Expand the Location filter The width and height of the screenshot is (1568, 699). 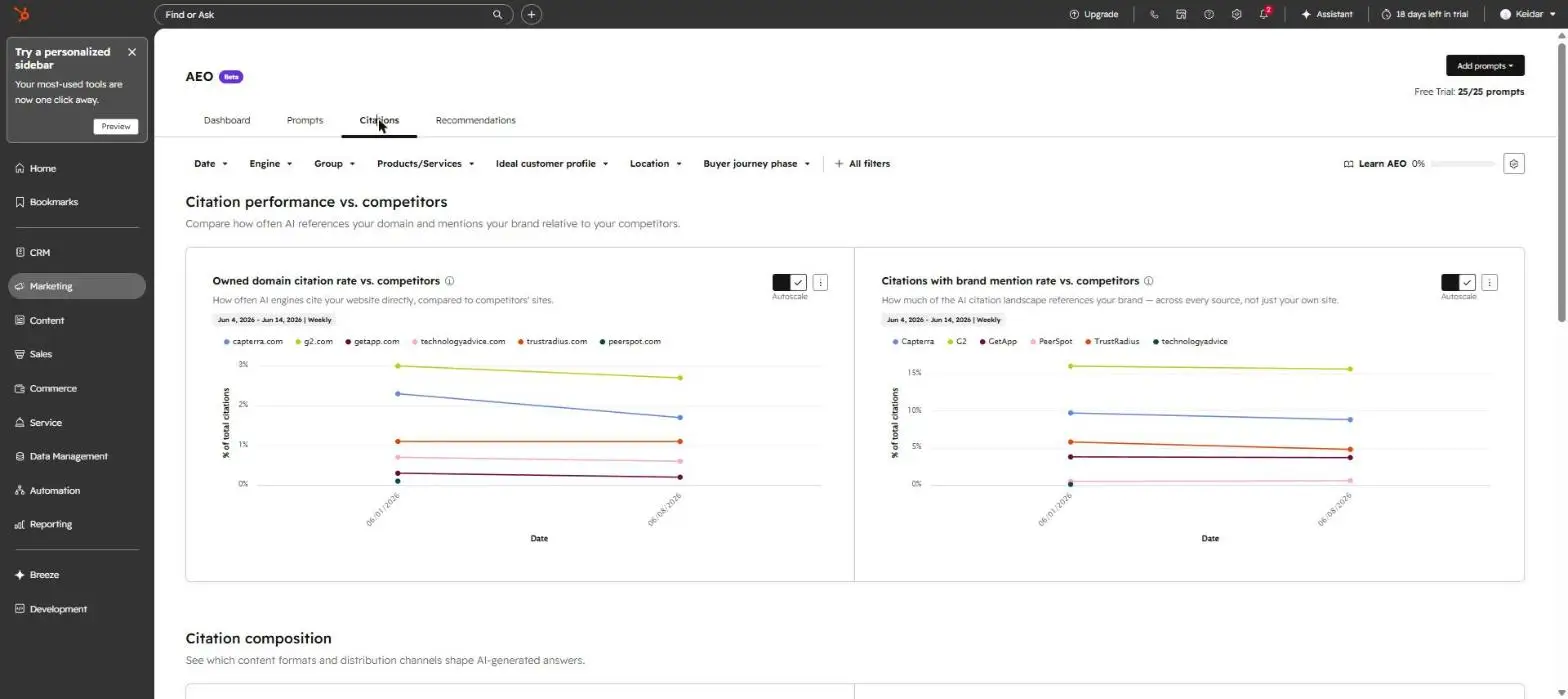pos(656,164)
